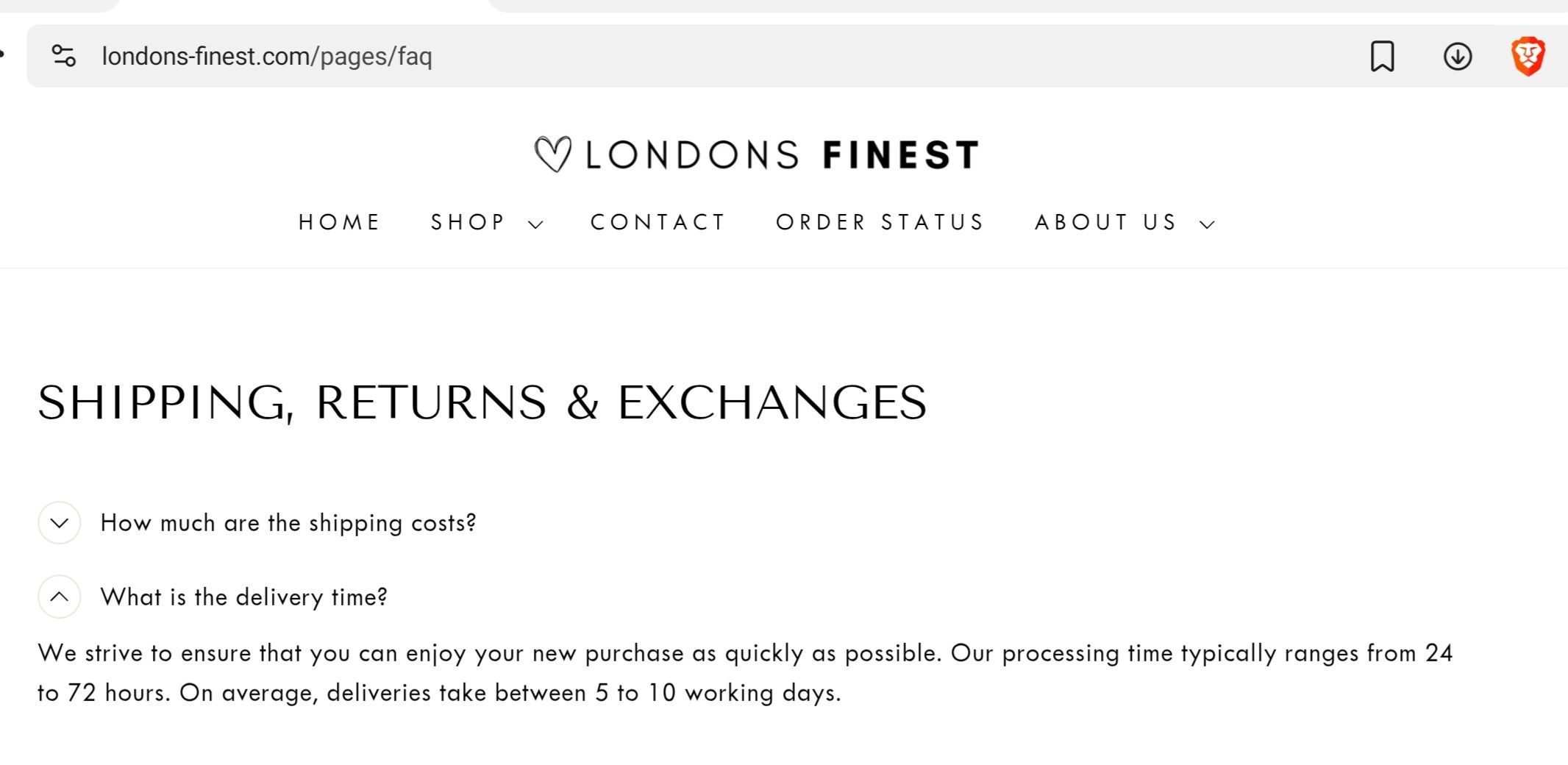The width and height of the screenshot is (1568, 765).
Task: Navigate to ORDER STATUS
Action: tap(880, 222)
